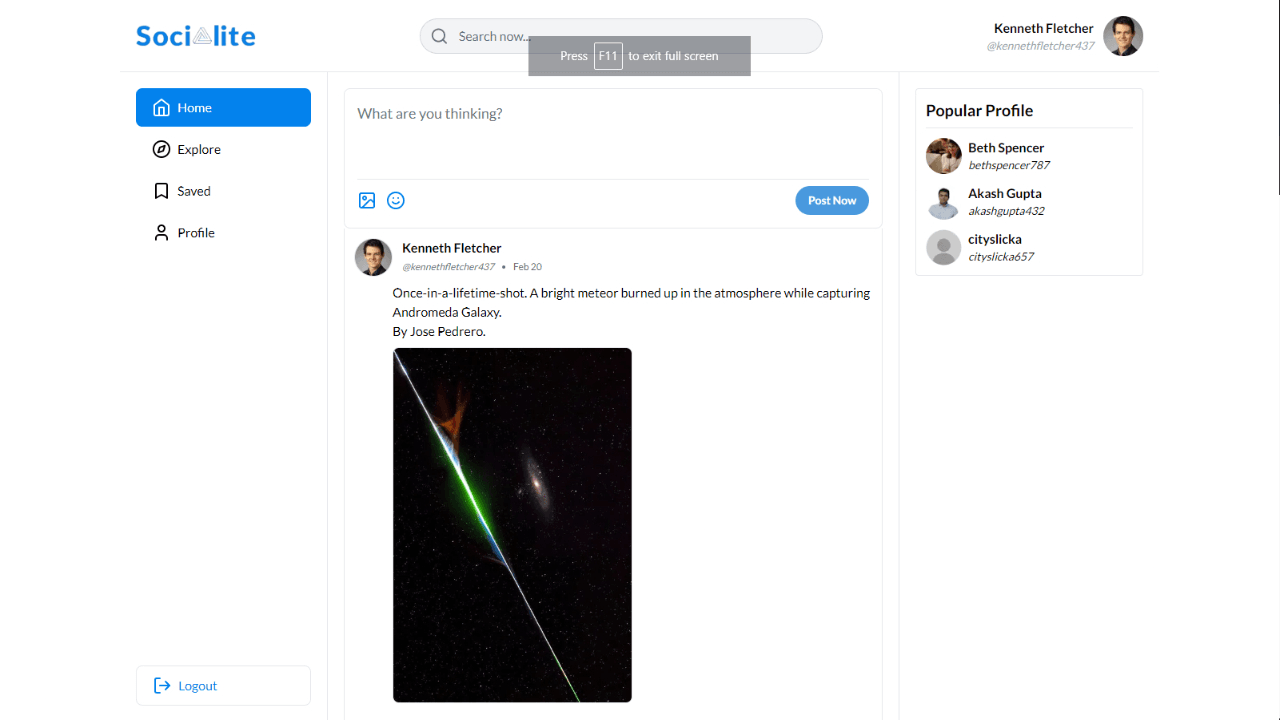This screenshot has height=720, width=1280.
Task: Open the Explore section
Action: tap(198, 149)
